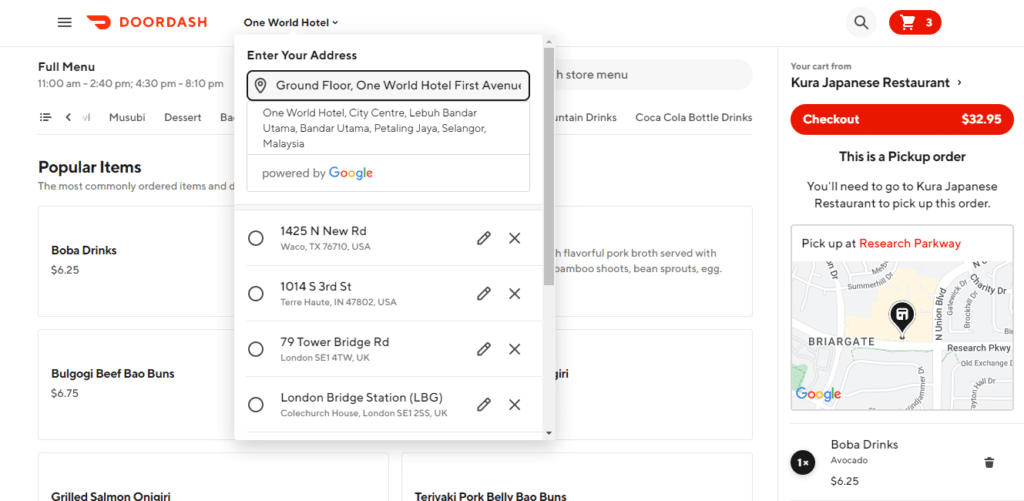1024x501 pixels.
Task: Select the London Bridge Station radio button
Action: (x=256, y=405)
